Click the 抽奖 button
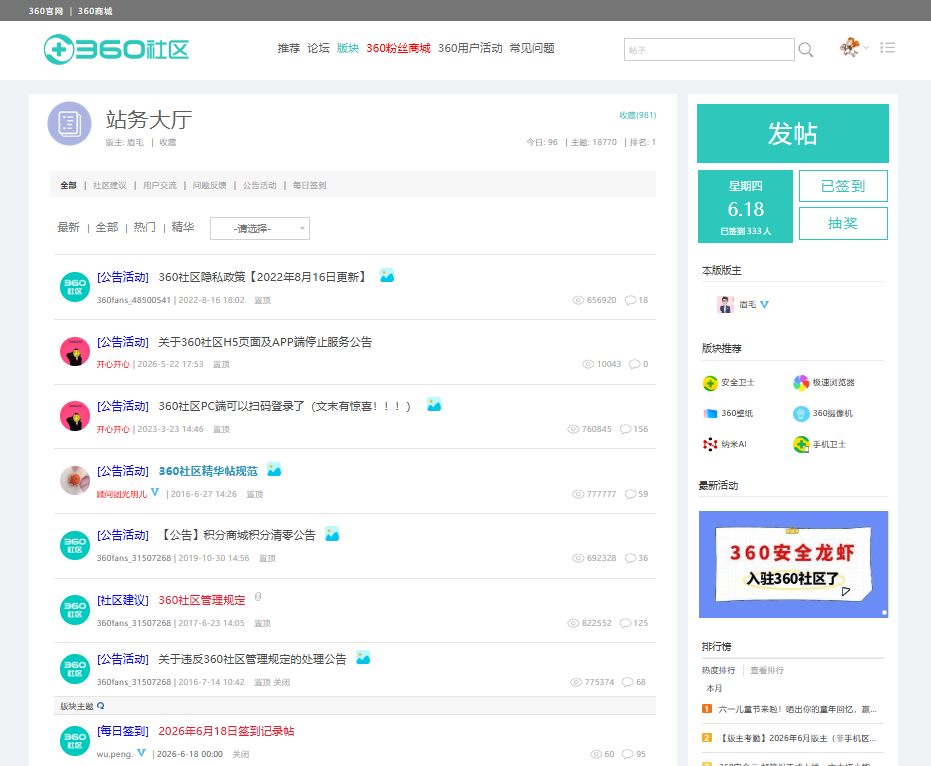This screenshot has width=931, height=766. click(843, 223)
